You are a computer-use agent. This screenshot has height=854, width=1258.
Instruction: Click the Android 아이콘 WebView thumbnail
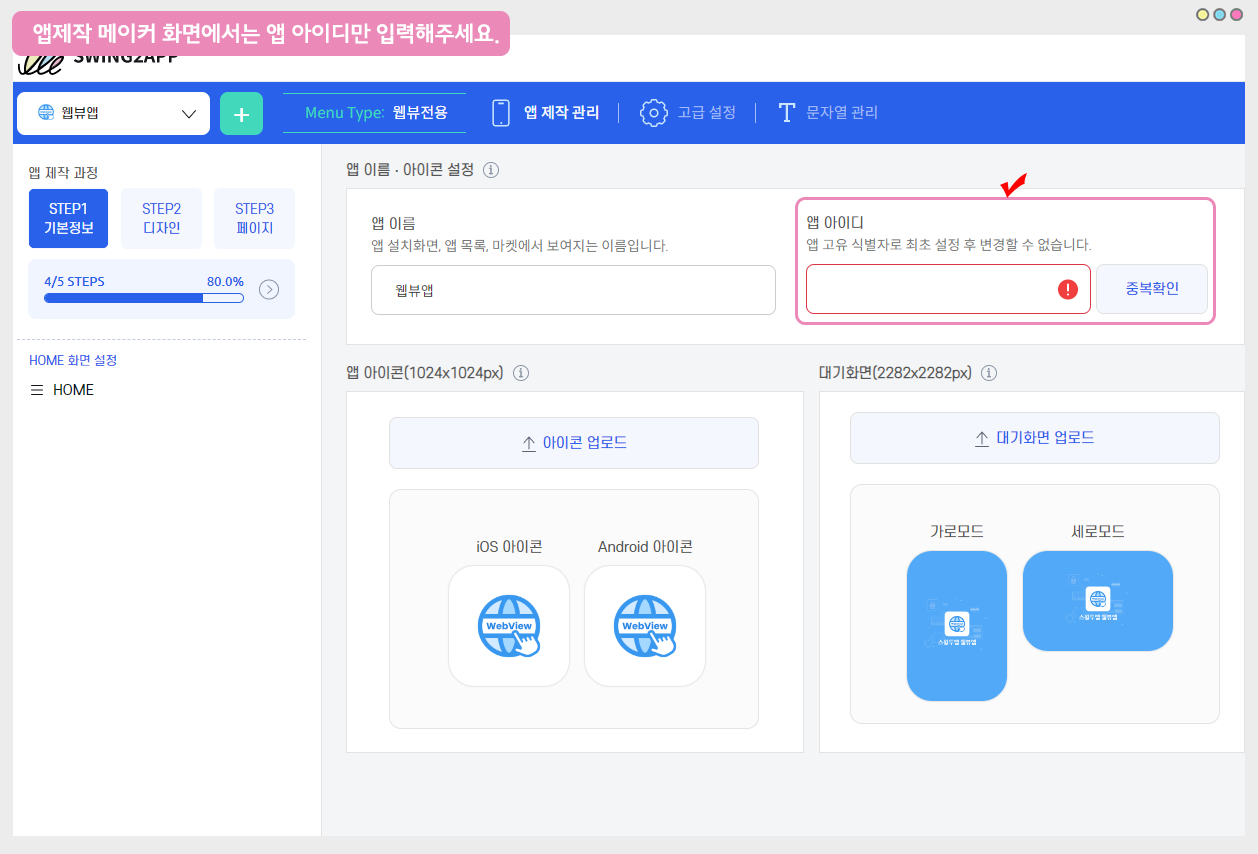point(645,626)
